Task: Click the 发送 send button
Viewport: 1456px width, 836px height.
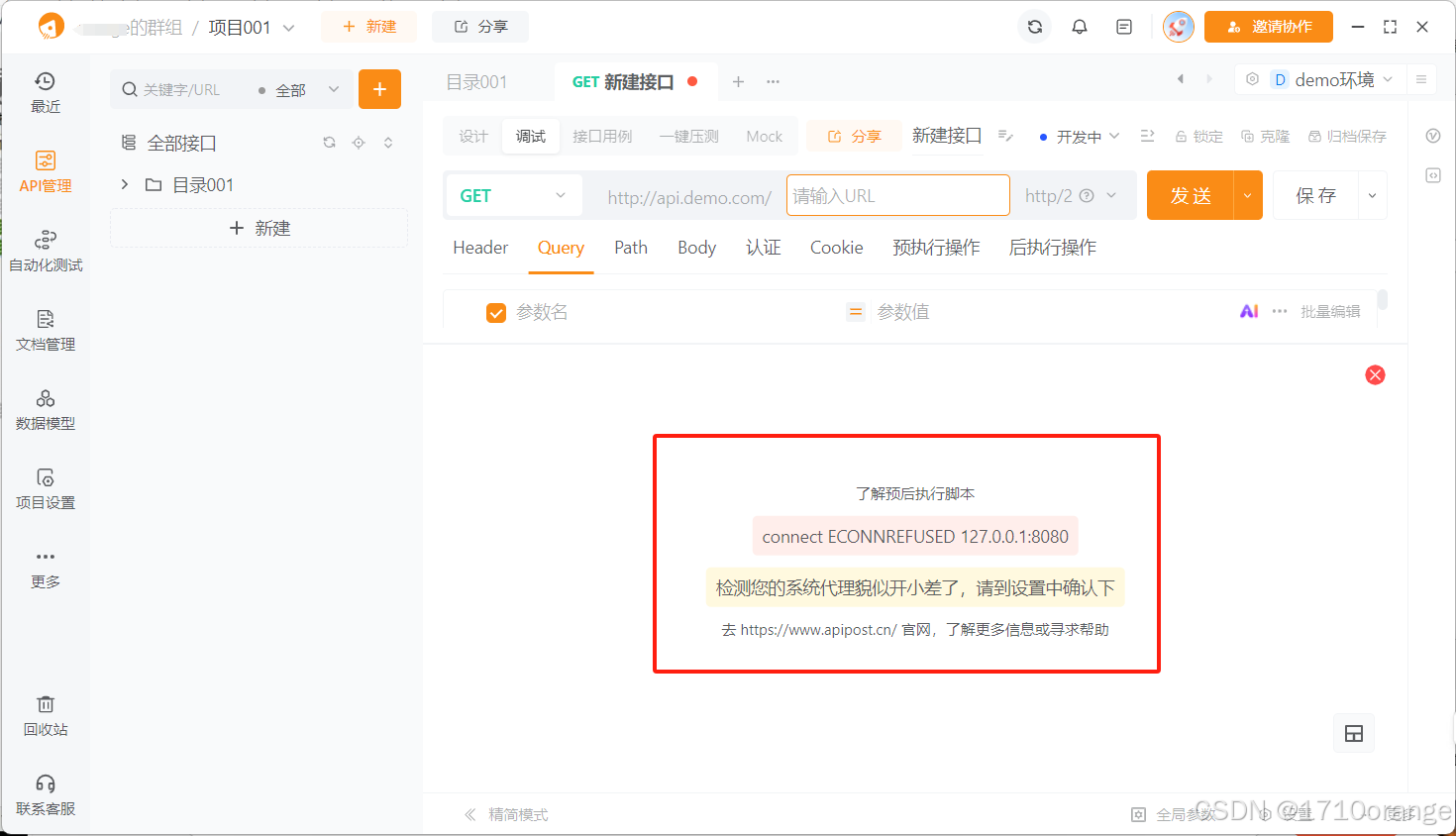Action: 1192,195
